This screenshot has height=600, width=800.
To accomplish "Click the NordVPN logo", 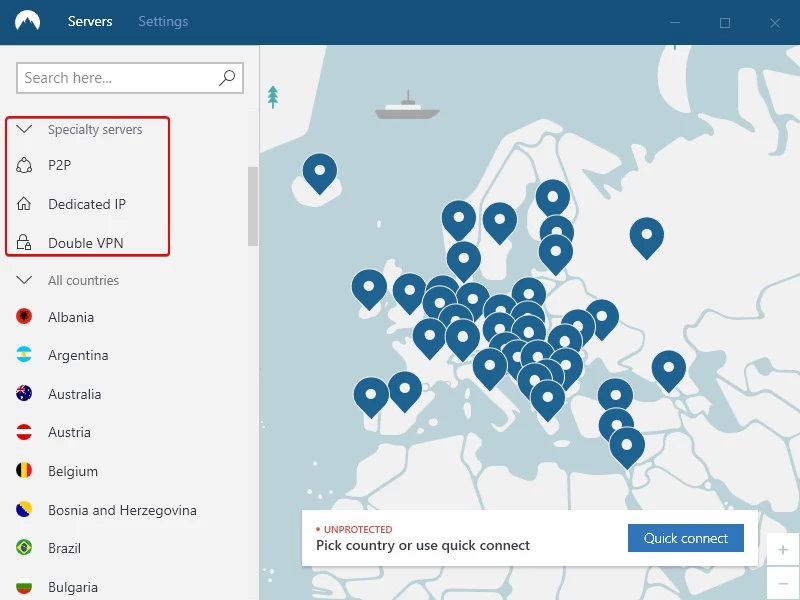I will 28,21.
